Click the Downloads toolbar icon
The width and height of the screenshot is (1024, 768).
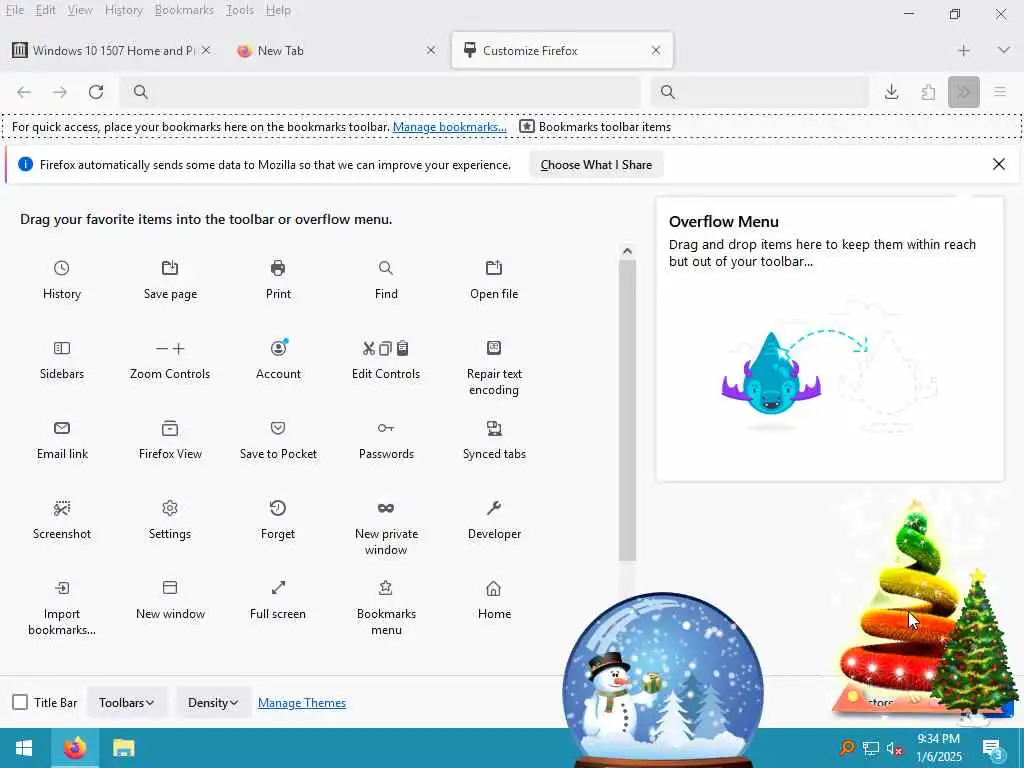tap(891, 92)
